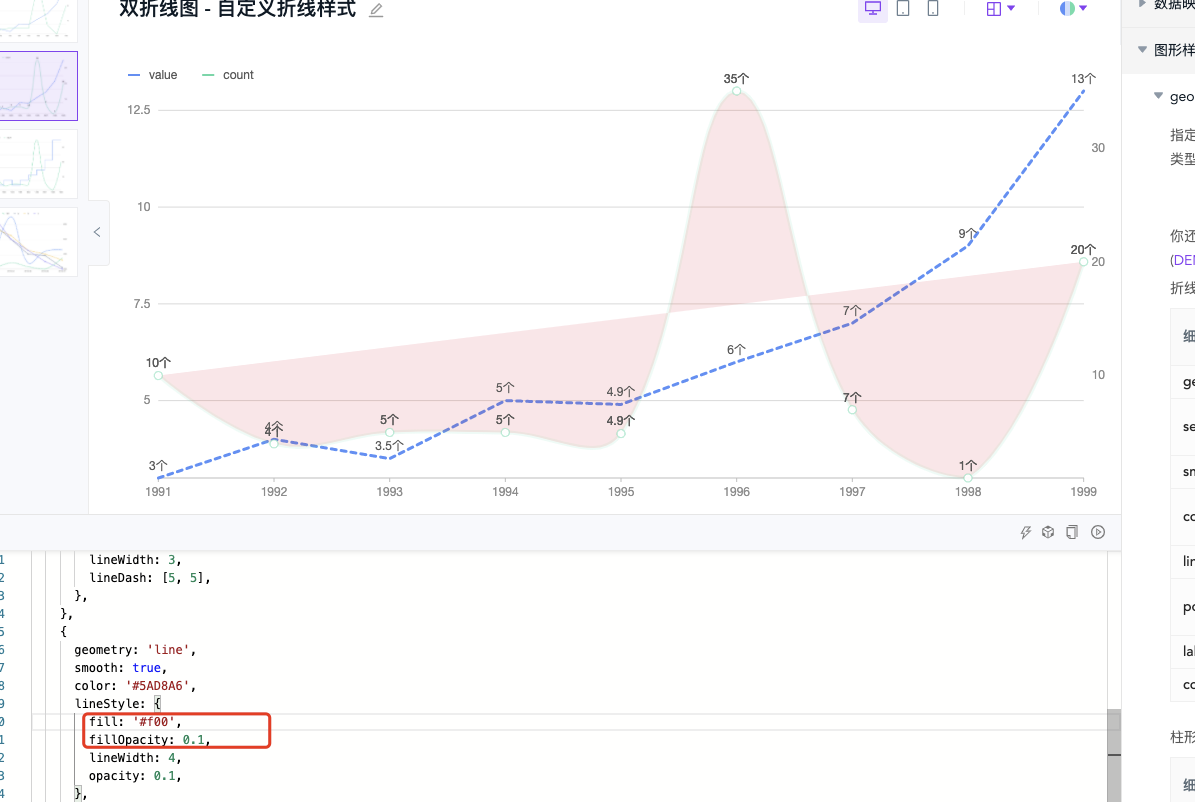
Task: Click the copy code icon in the editor toolbar
Action: (x=1071, y=532)
